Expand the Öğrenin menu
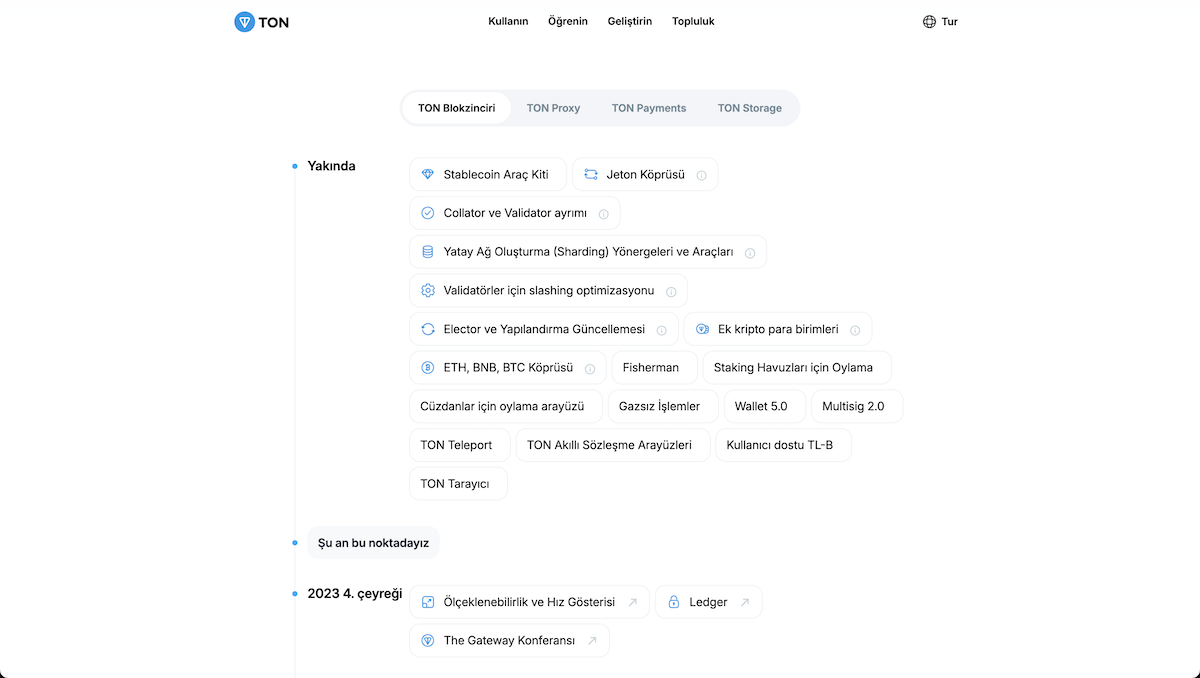Screen dimensions: 1200x678 [568, 21]
